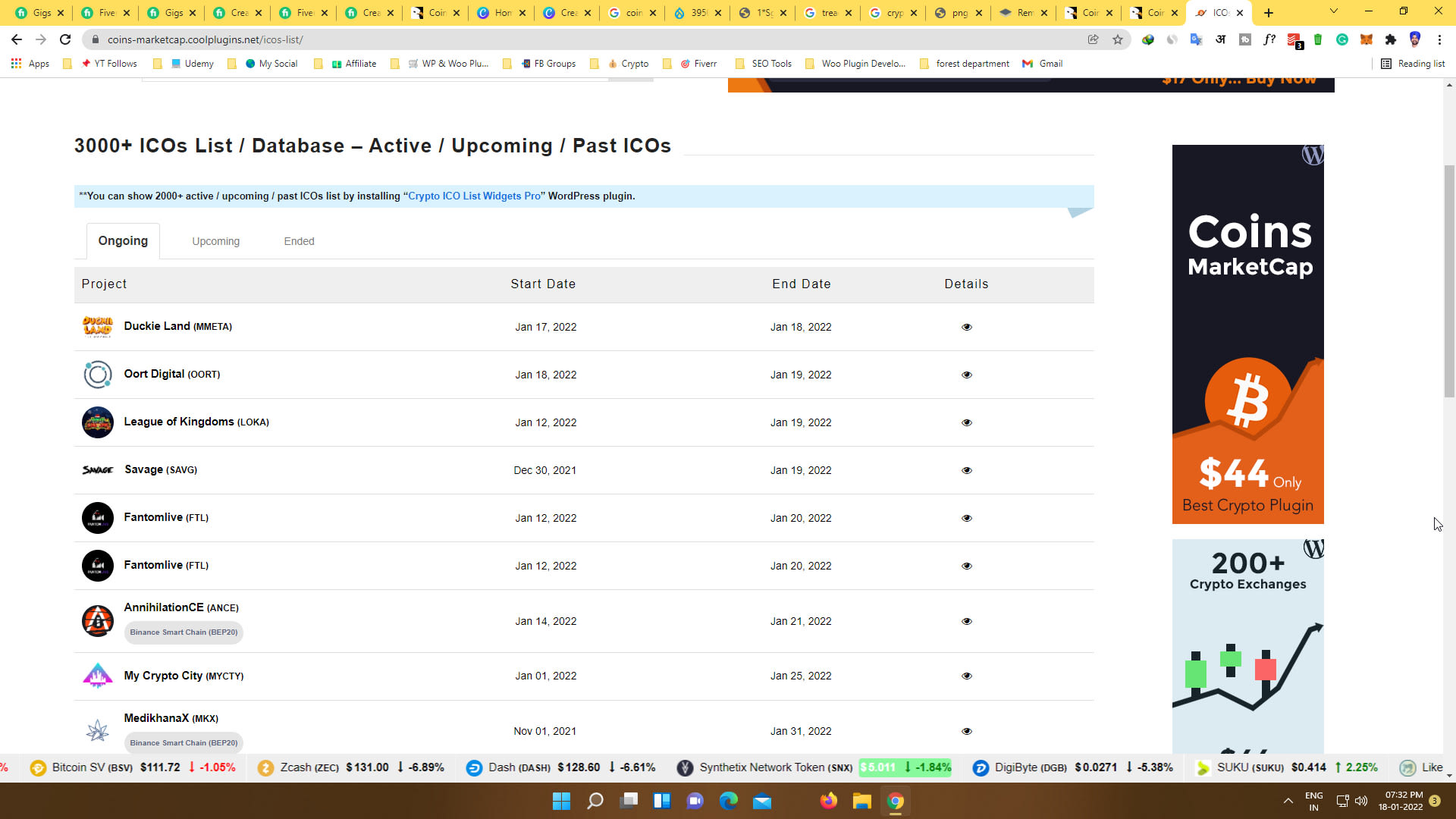Open the Oort Digital project link
This screenshot has height=819, width=1456.
(154, 374)
